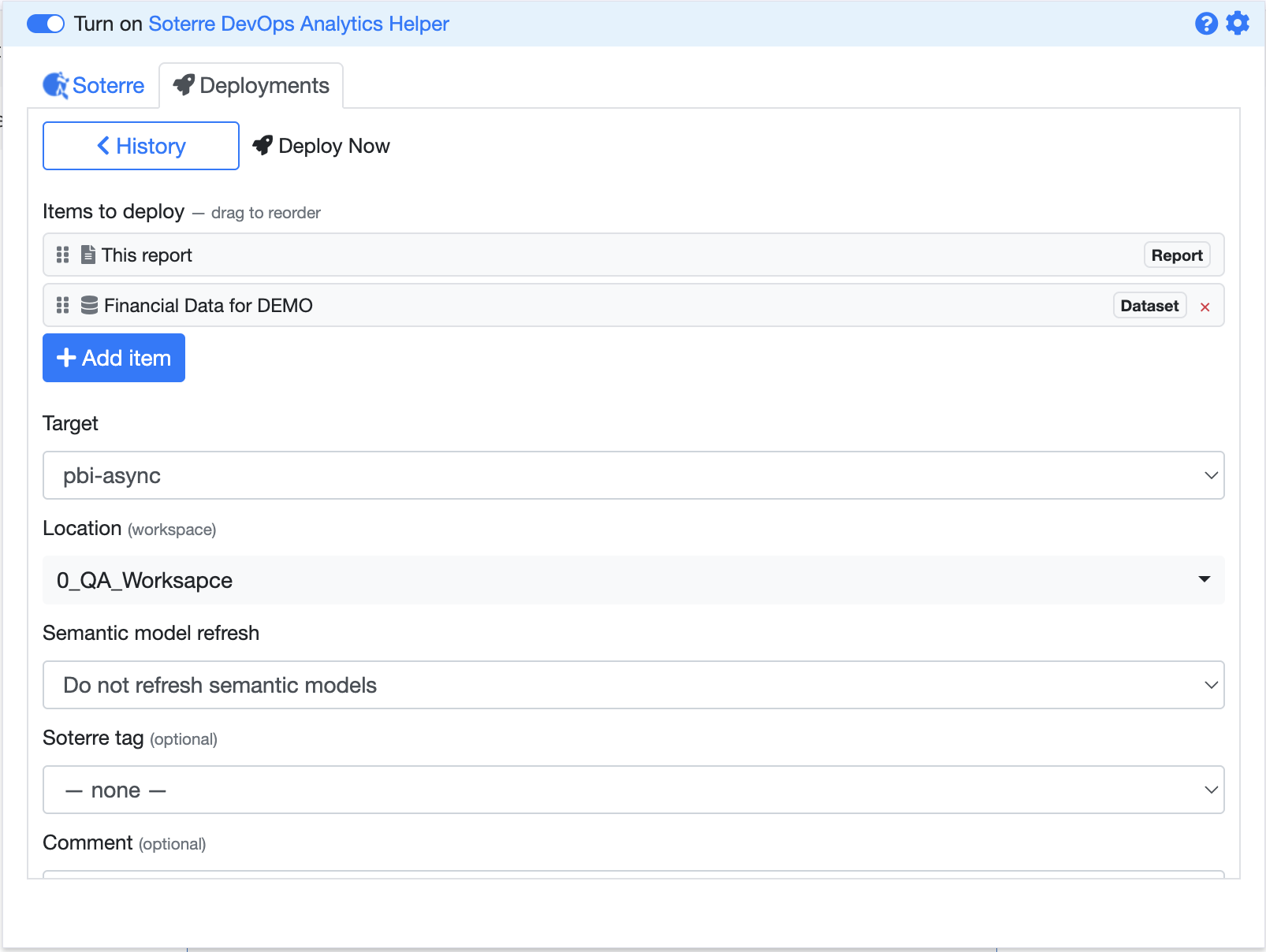Click the database icon for Financial Data
This screenshot has width=1266, height=952.
pyautogui.click(x=90, y=305)
